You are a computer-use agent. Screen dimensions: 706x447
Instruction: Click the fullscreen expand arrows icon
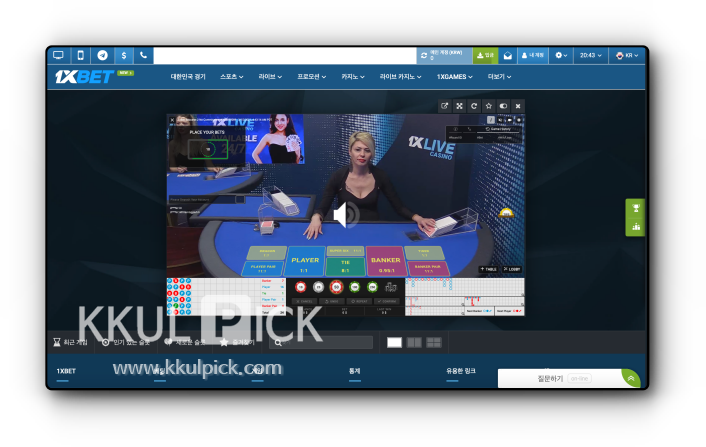[x=459, y=106]
